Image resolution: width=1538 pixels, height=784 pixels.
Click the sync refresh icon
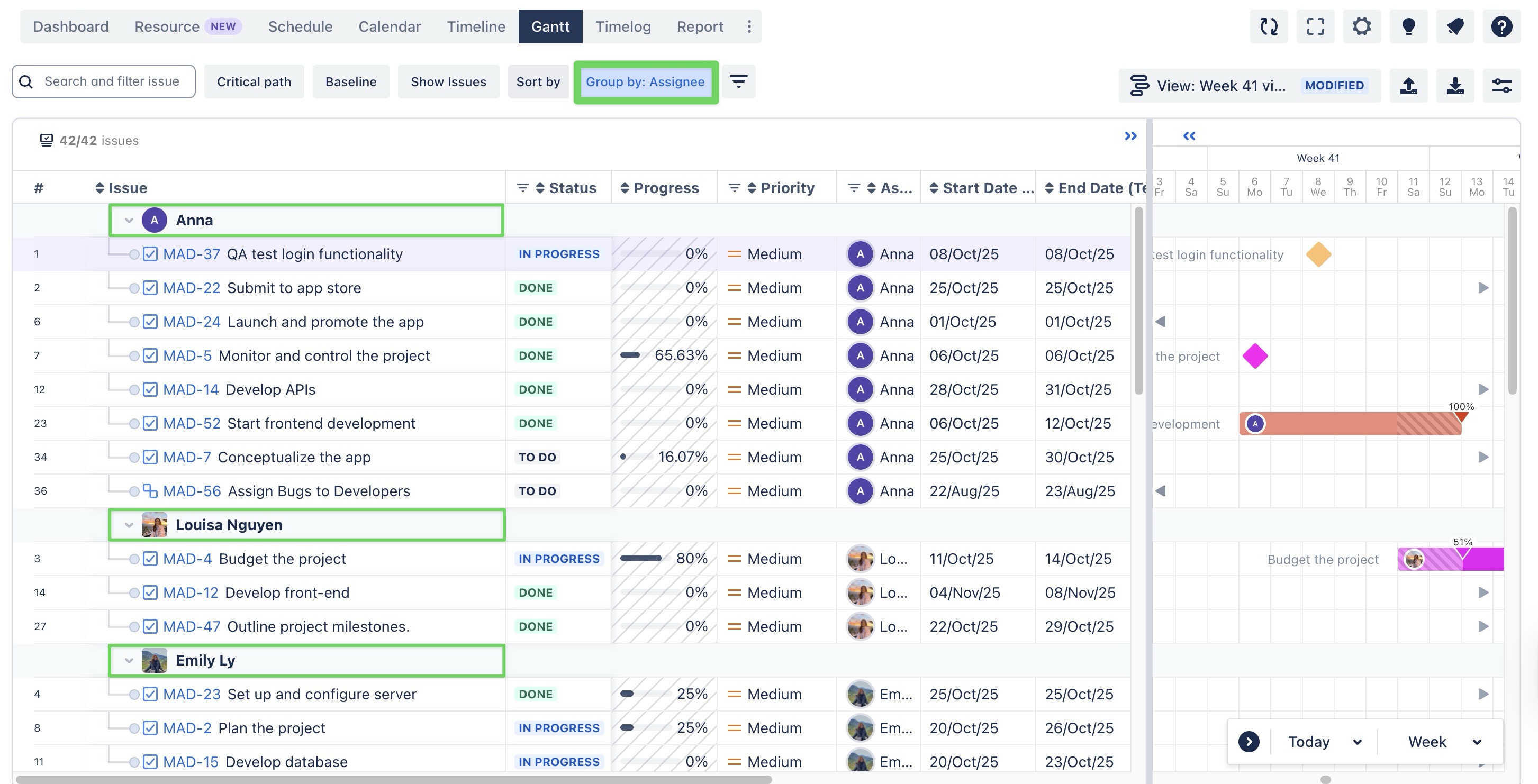tap(1269, 26)
